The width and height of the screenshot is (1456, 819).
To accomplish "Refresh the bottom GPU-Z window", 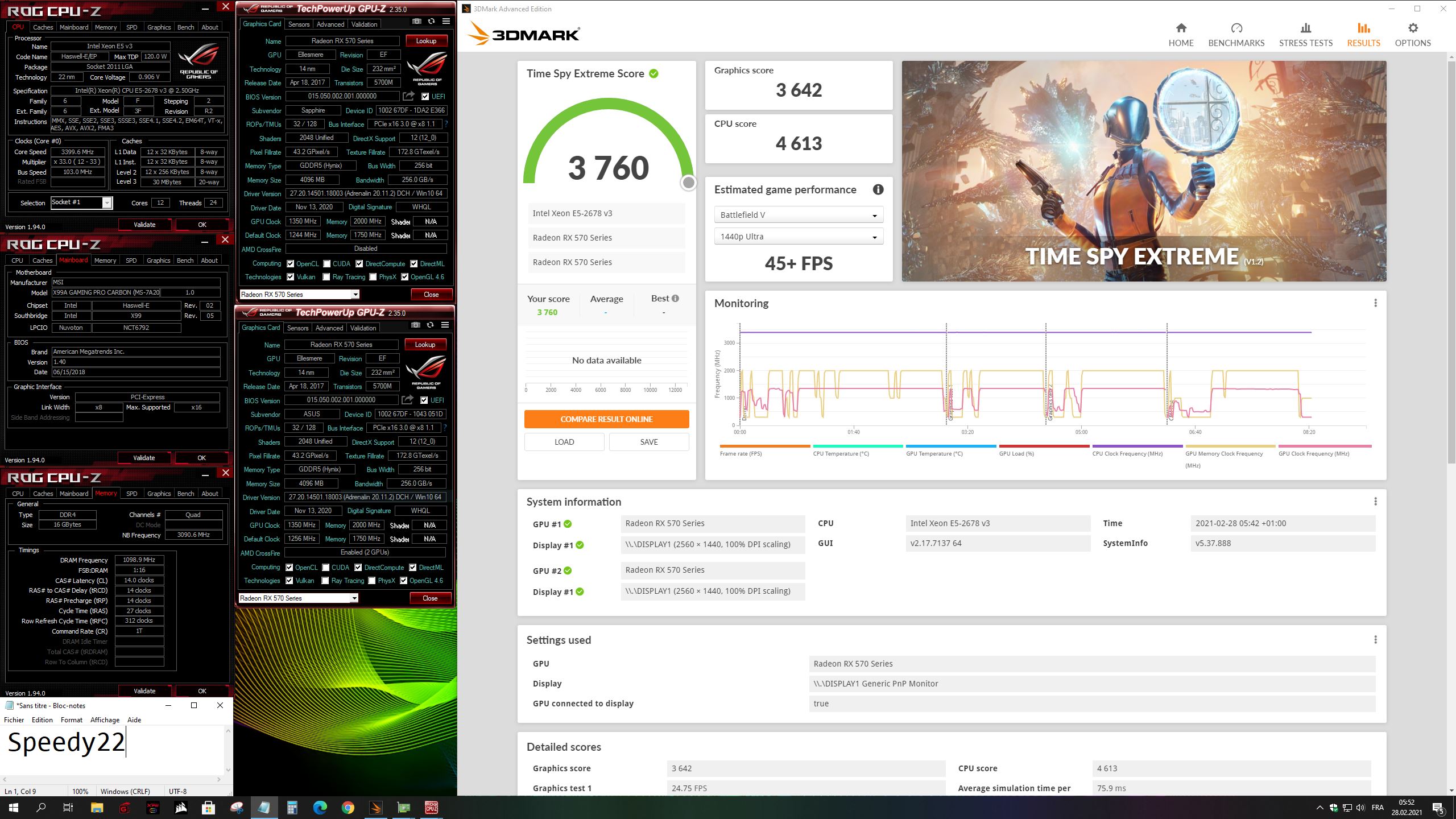I will coord(431,325).
